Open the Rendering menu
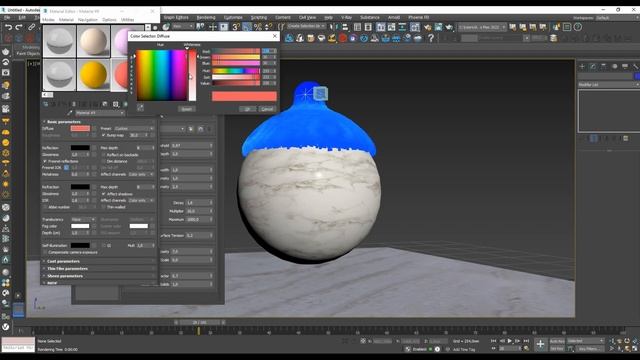Viewport: 640px width, 360px height. [x=206, y=18]
